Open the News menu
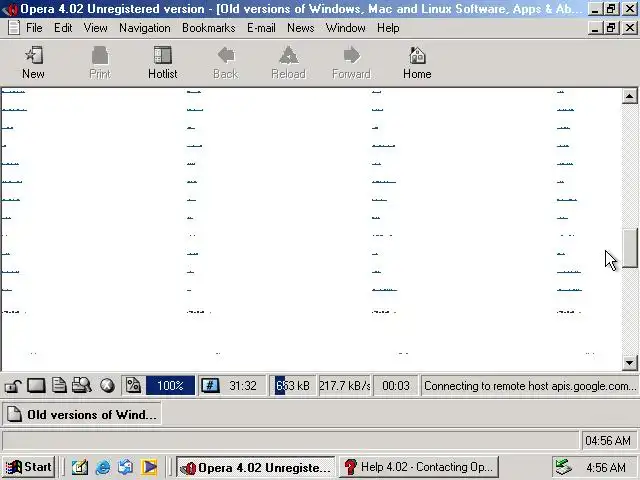Viewport: 640px width, 480px height. [301, 28]
